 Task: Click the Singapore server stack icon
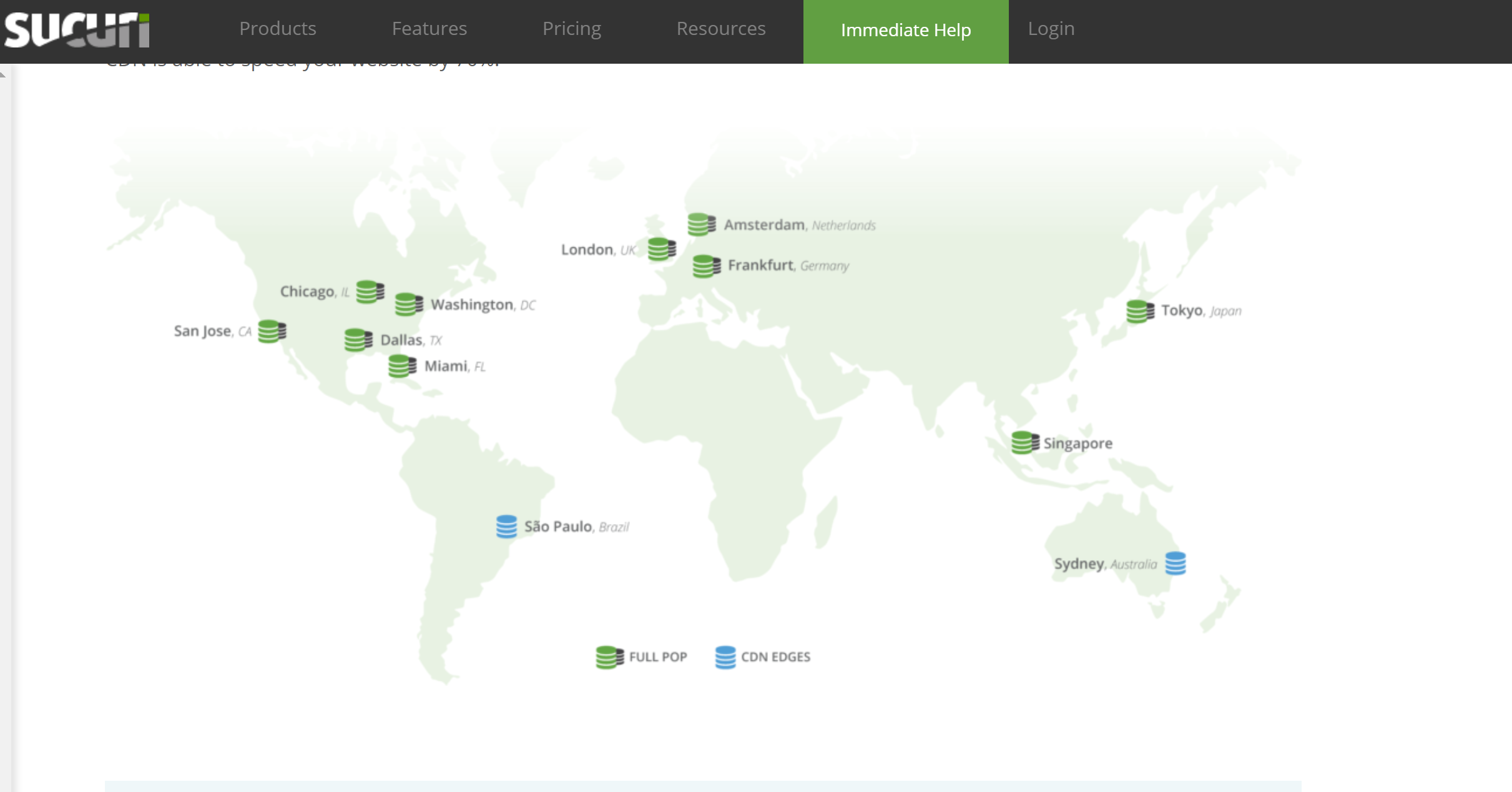pos(1024,442)
